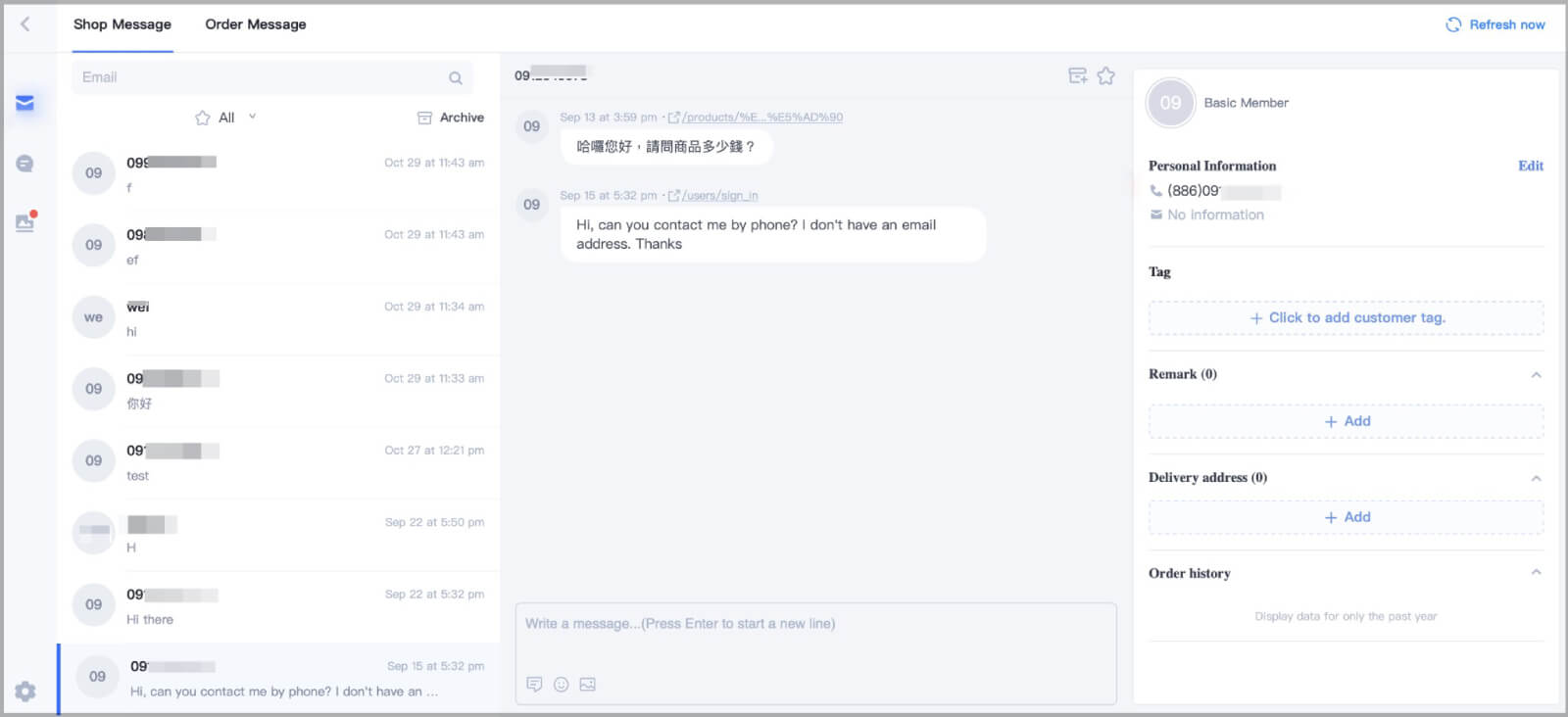Open conversation with message 'H'

[x=278, y=535]
